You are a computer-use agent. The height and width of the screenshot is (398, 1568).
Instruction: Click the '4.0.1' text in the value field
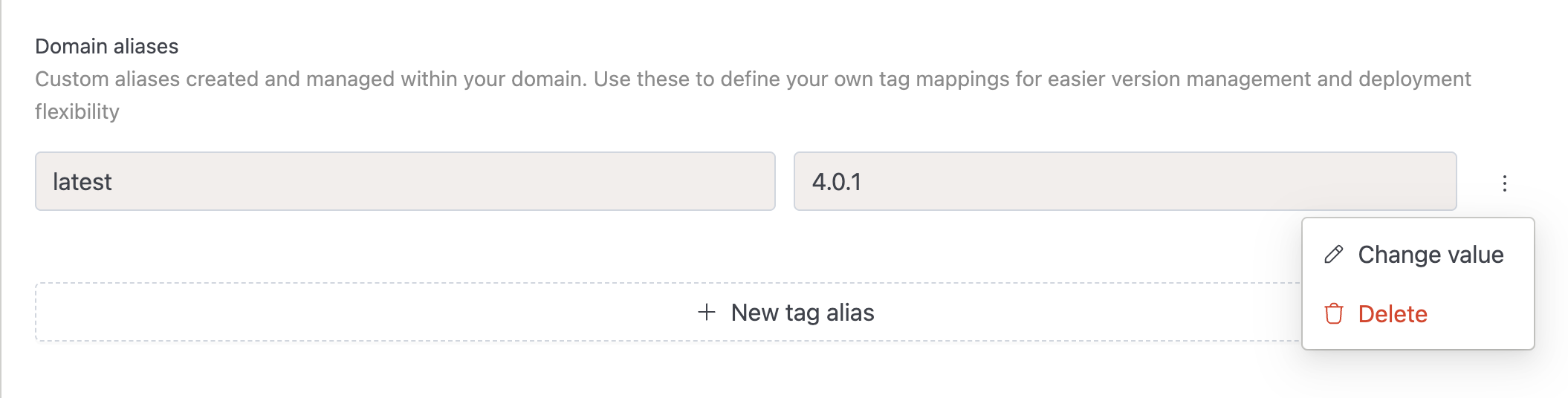click(x=837, y=182)
